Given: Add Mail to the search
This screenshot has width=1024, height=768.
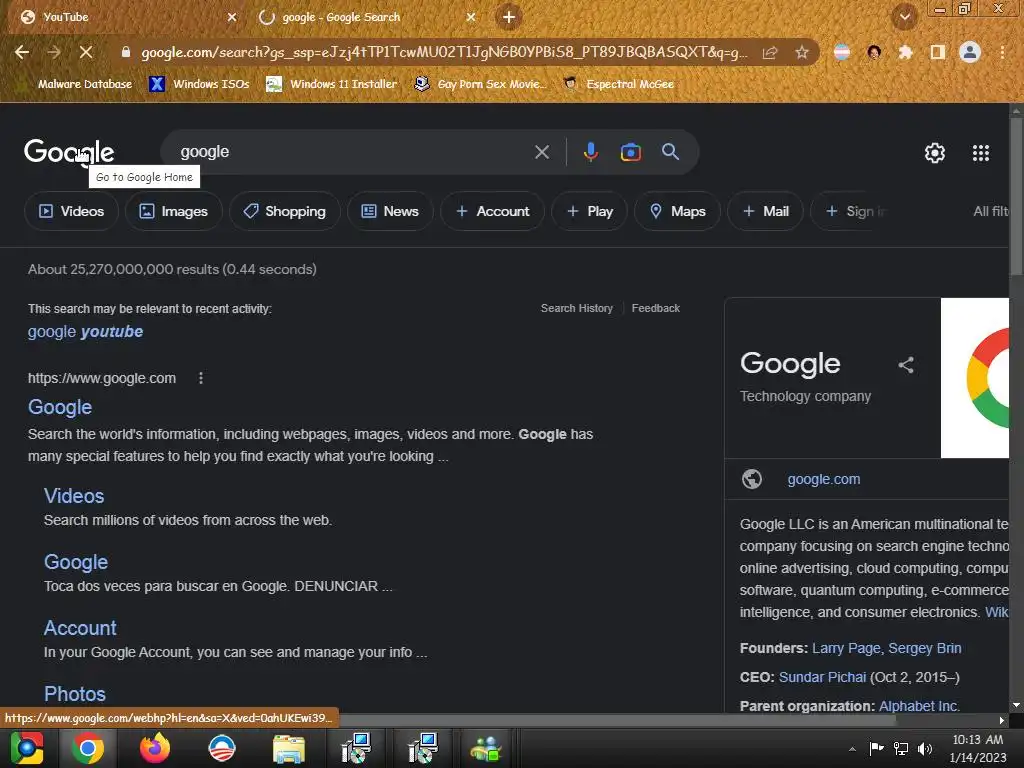Looking at the screenshot, I should (765, 211).
